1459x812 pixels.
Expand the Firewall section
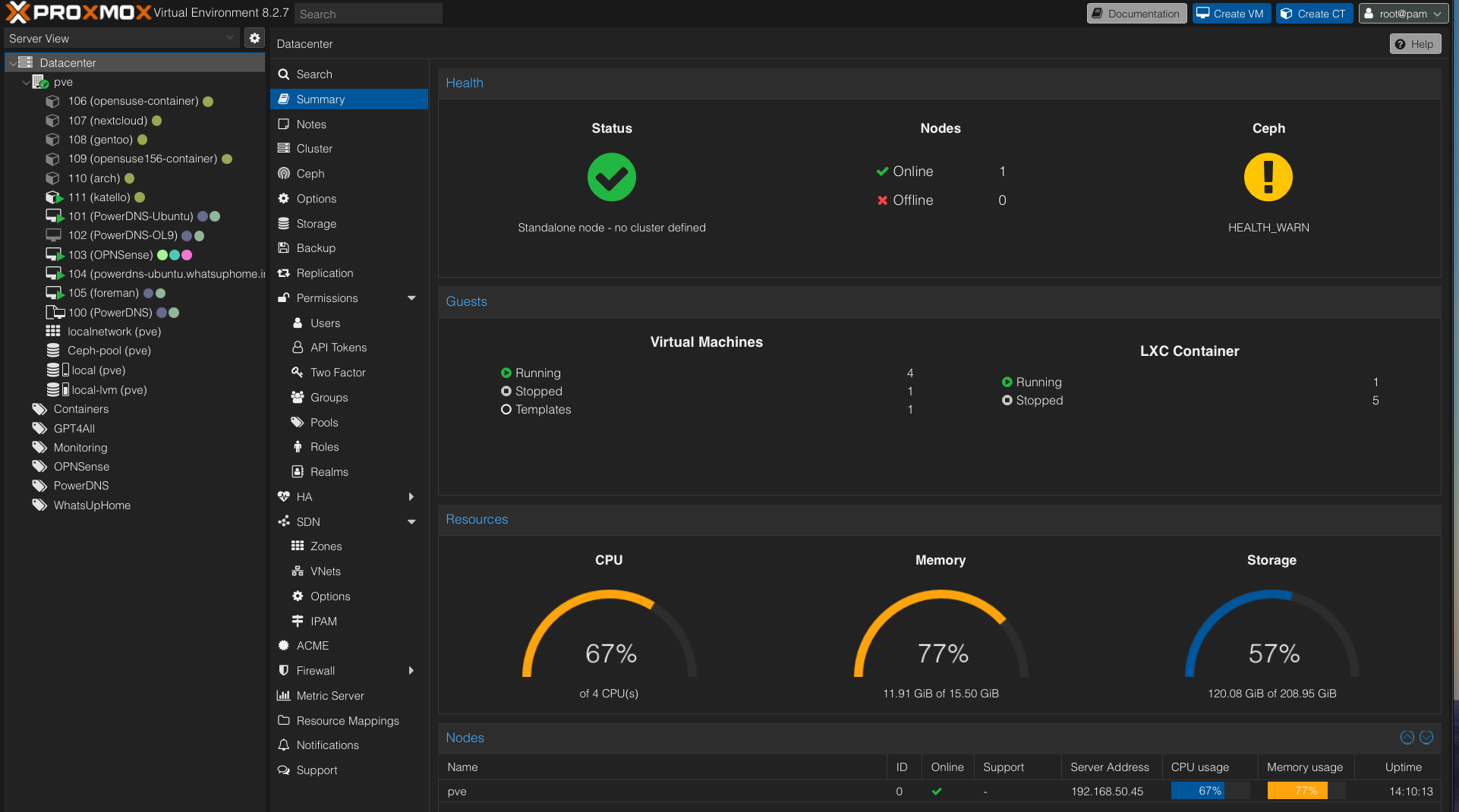coord(411,670)
